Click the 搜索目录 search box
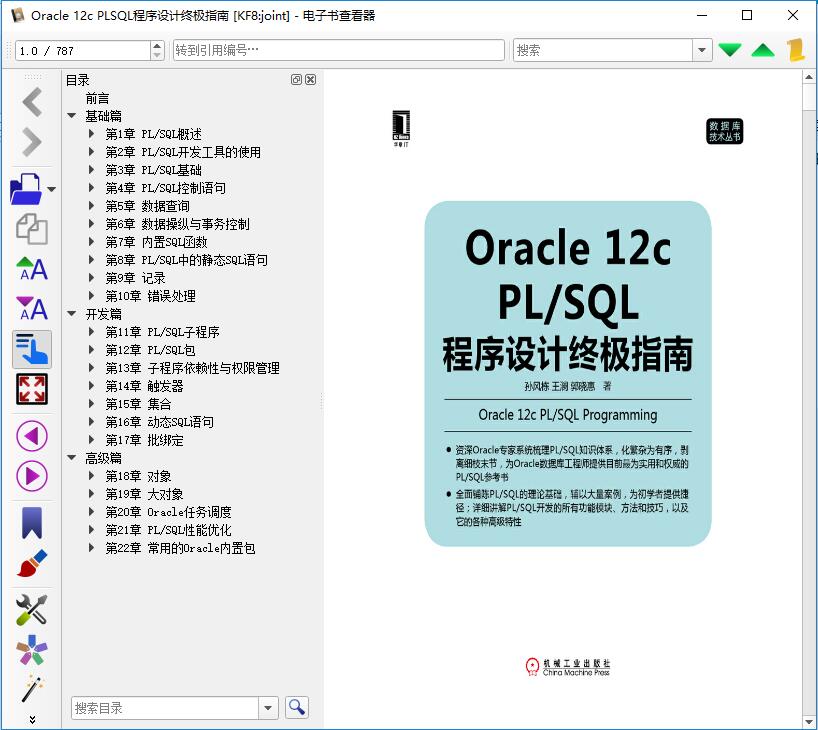 pyautogui.click(x=165, y=708)
